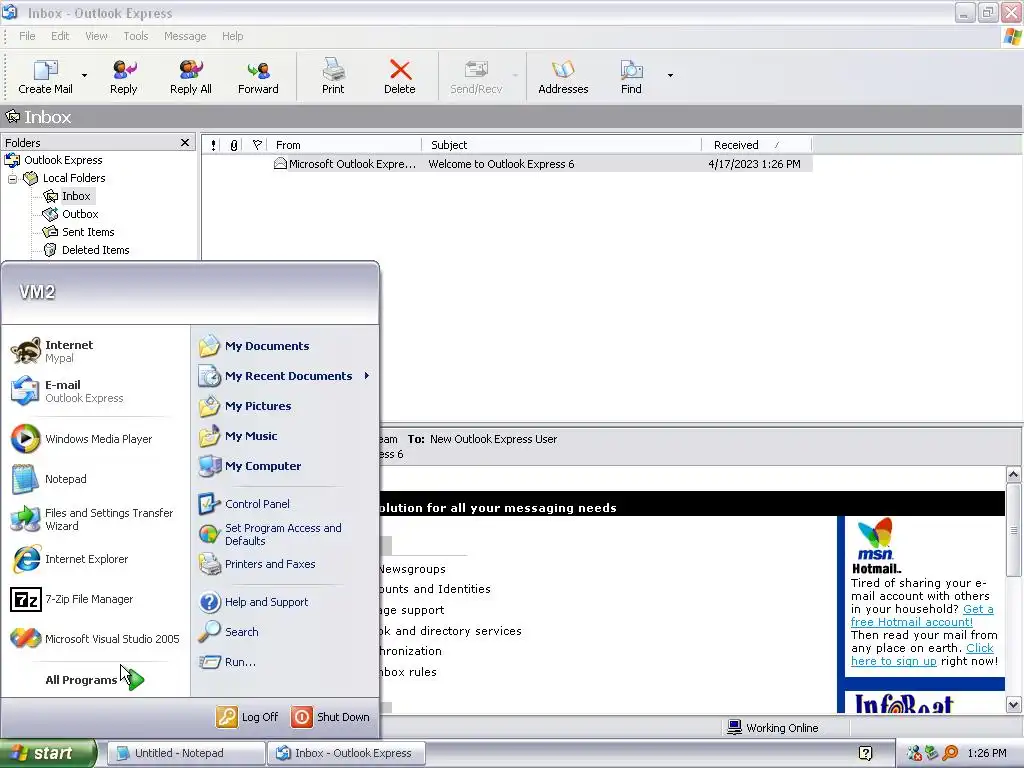This screenshot has width=1024, height=768.
Task: Open E-mail Outlook Express from Start menu
Action: pos(95,391)
